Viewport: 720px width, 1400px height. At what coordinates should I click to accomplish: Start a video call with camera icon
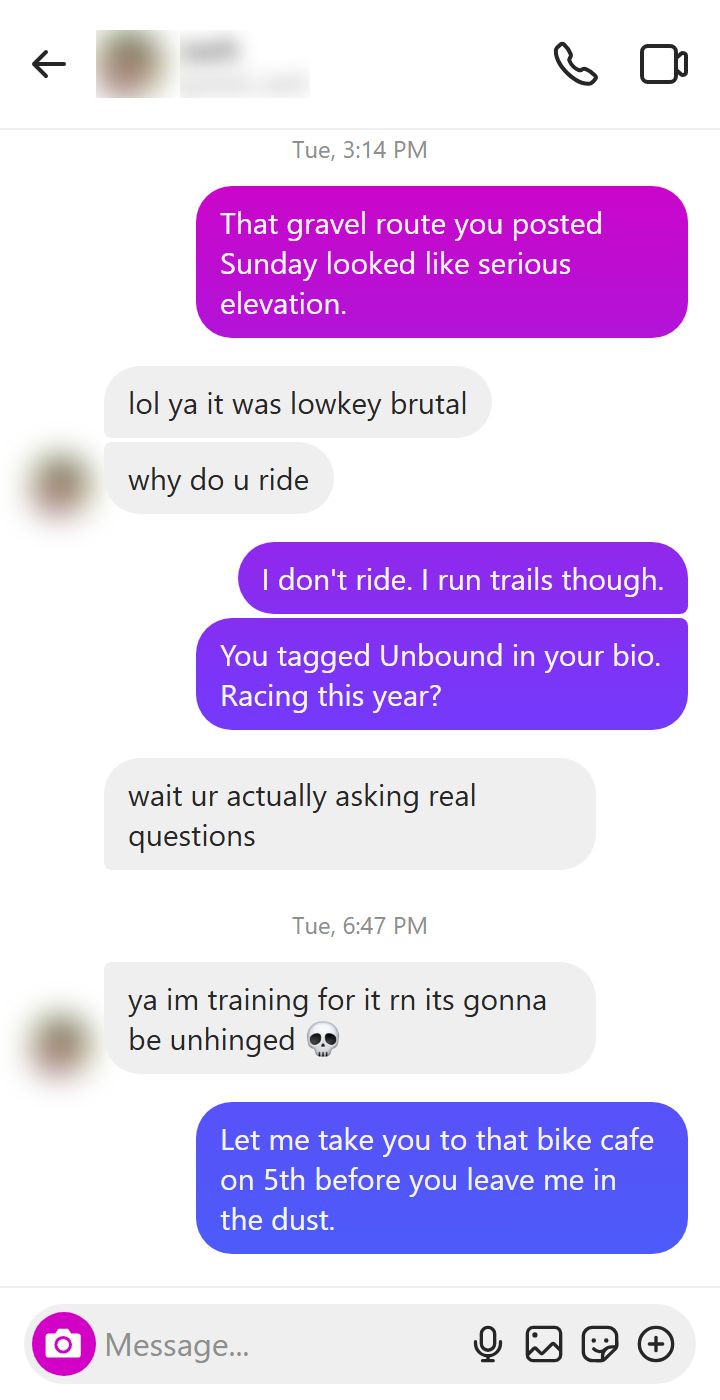pos(663,65)
